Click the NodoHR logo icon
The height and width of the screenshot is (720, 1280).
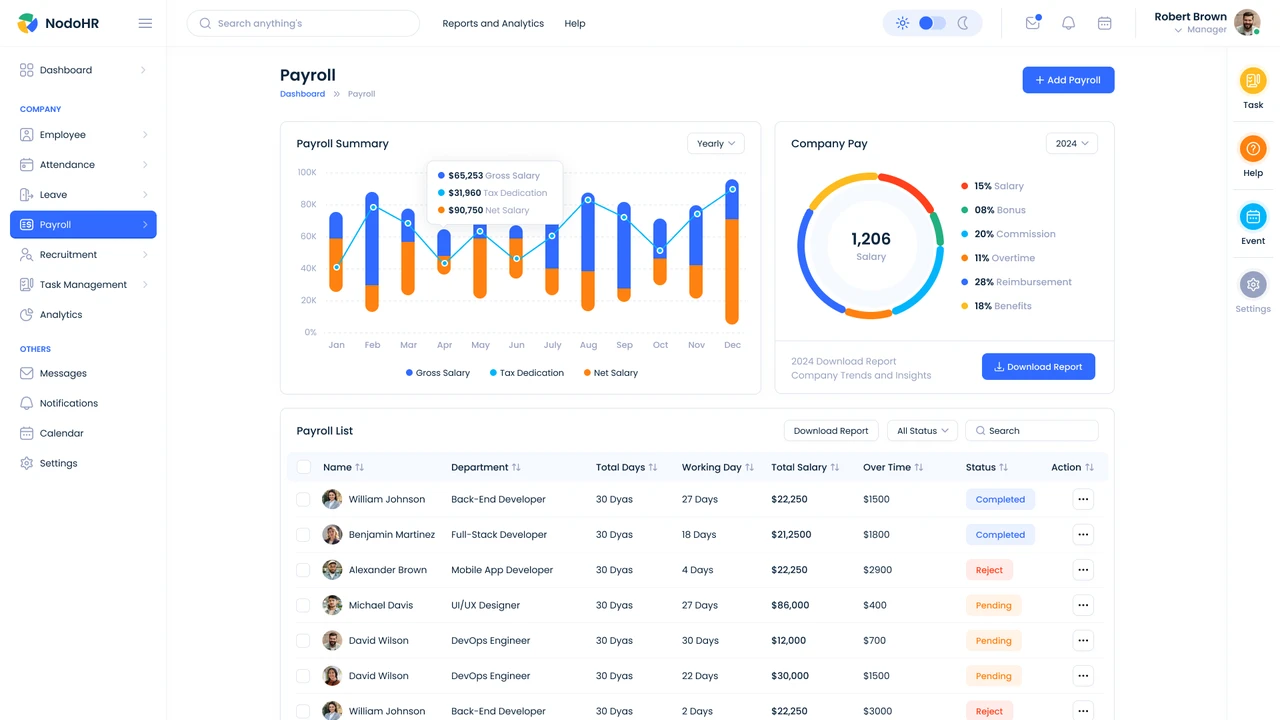tap(27, 23)
